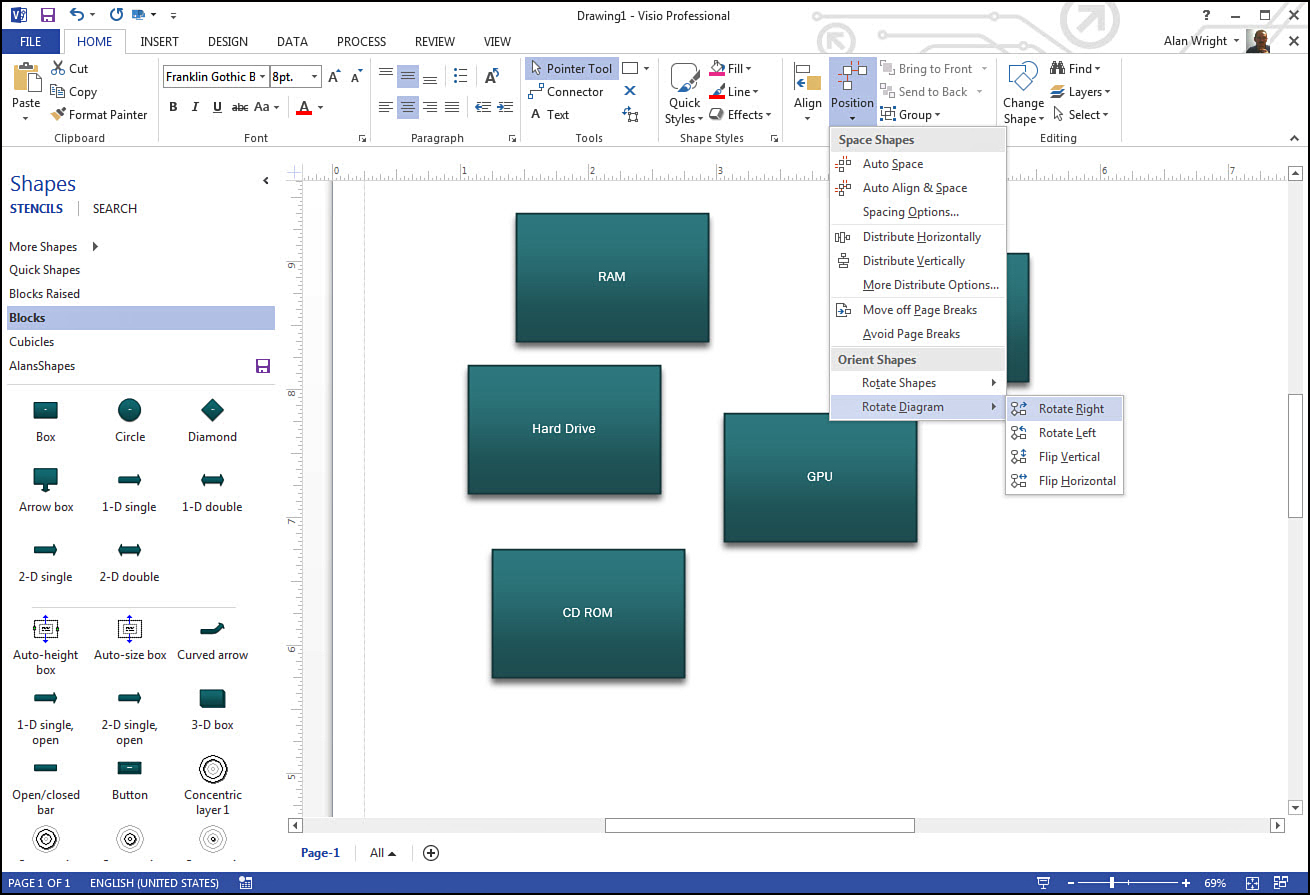Choose Rotate Right from submenu
Viewport: 1310px width, 895px height.
tap(1064, 409)
